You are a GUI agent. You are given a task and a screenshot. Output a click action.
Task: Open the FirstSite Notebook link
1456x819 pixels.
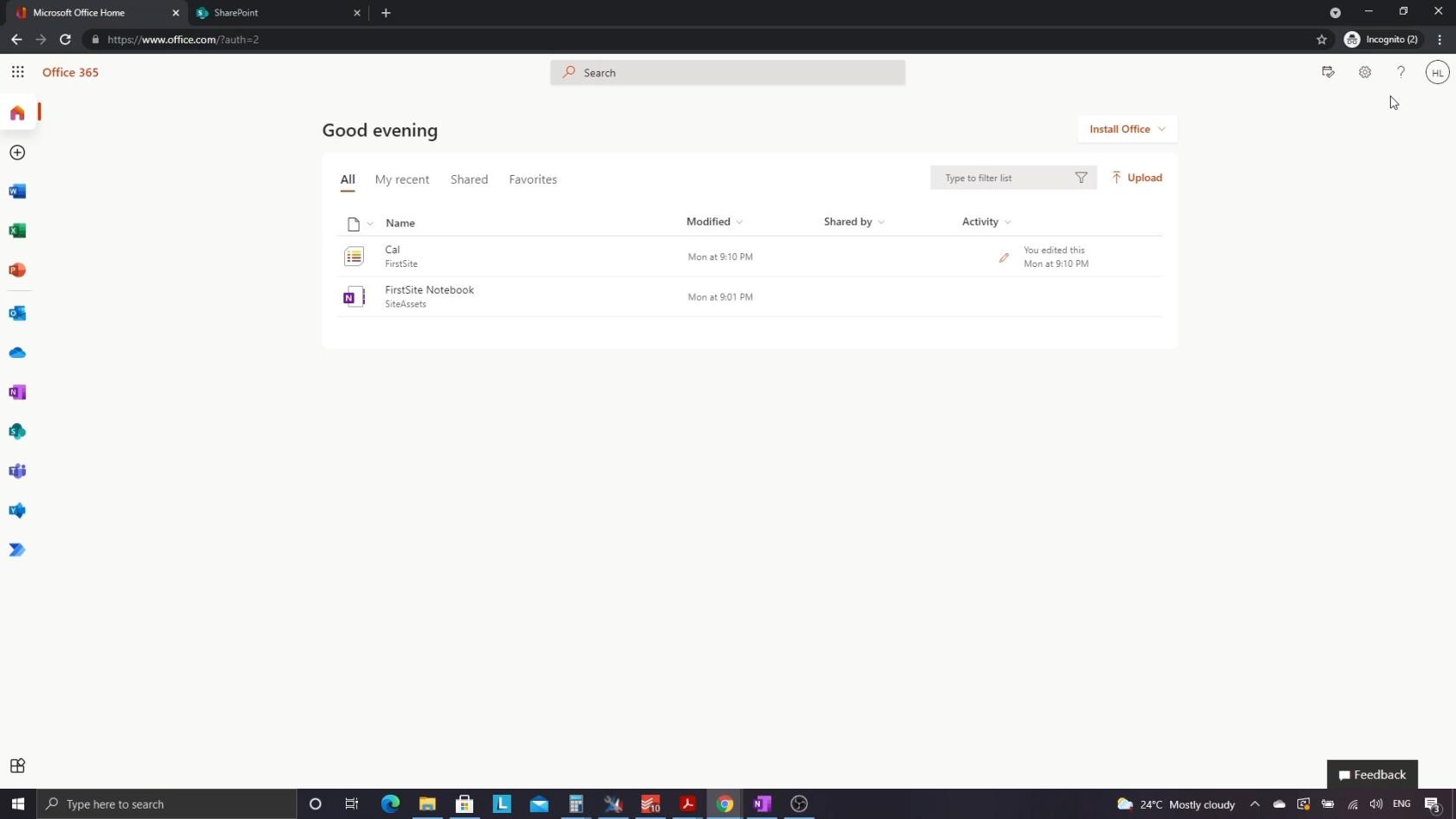(x=429, y=290)
